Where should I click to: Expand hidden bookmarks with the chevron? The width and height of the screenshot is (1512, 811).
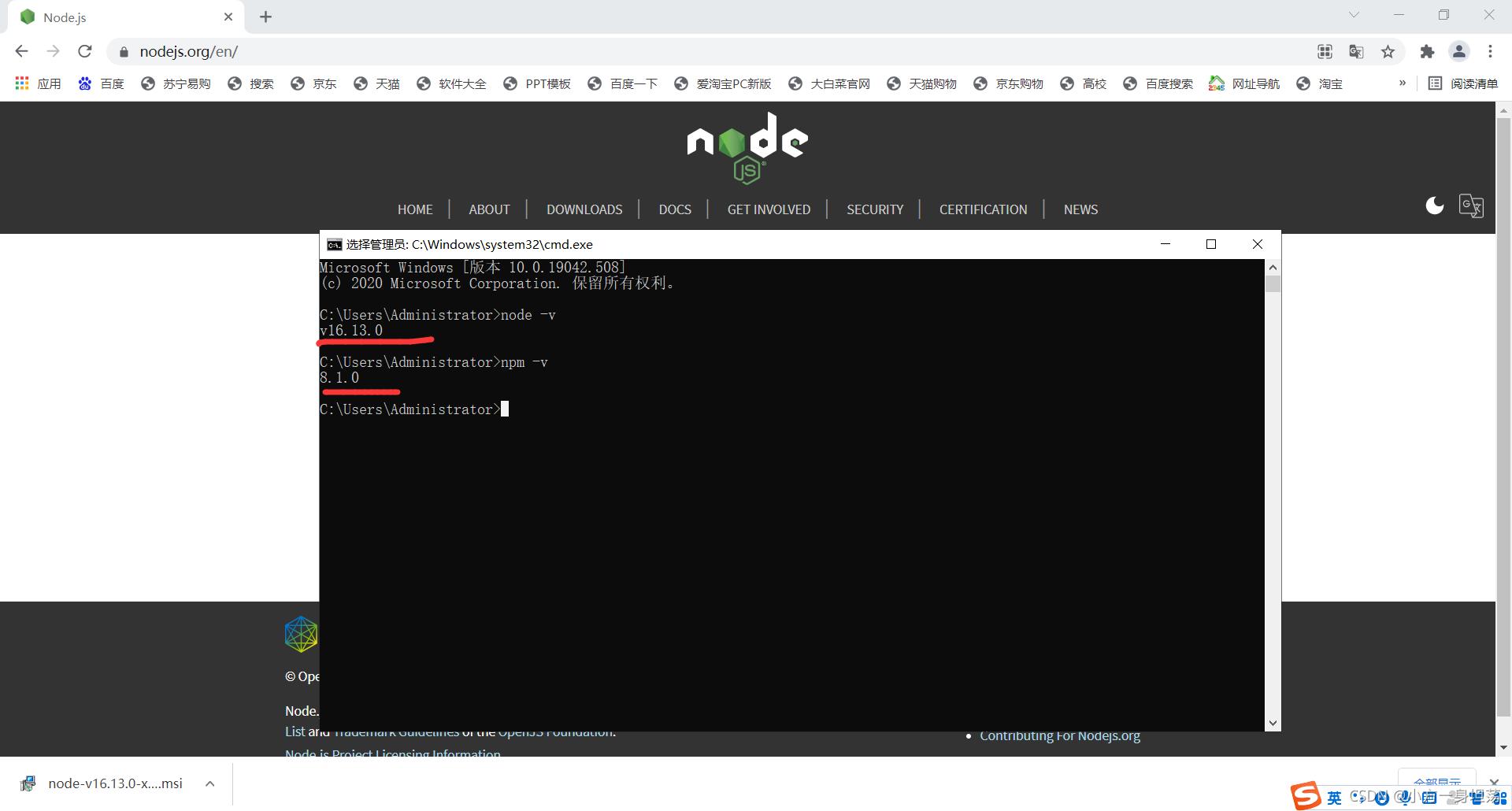(1403, 83)
